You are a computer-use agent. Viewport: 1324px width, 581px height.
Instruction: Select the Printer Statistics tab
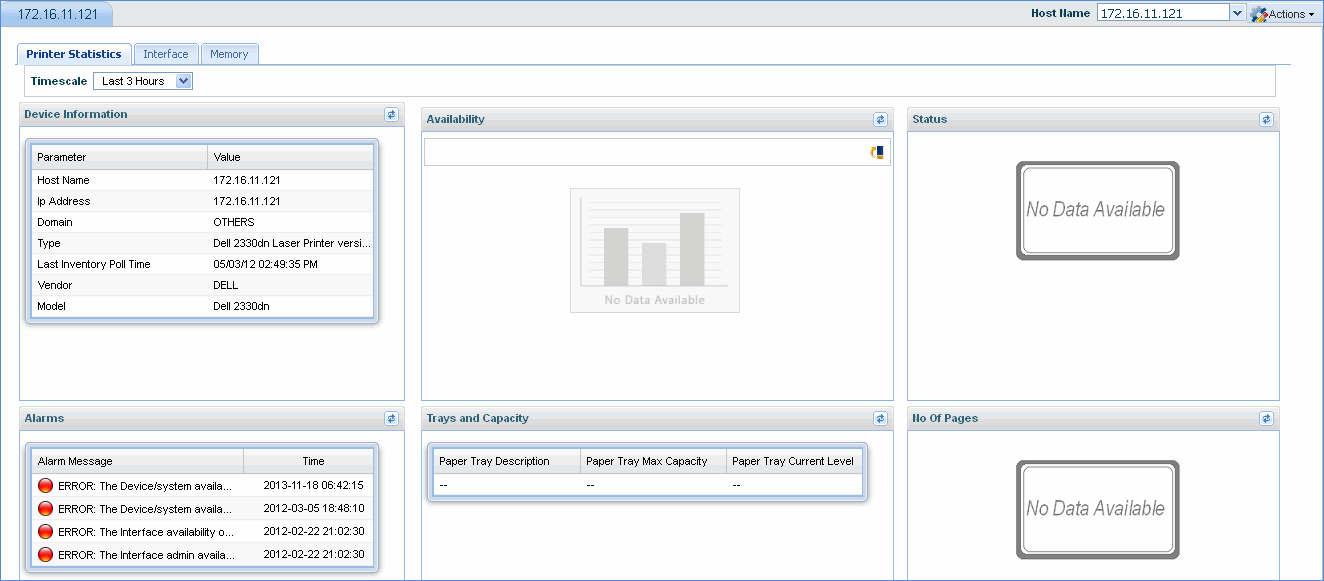(x=74, y=54)
